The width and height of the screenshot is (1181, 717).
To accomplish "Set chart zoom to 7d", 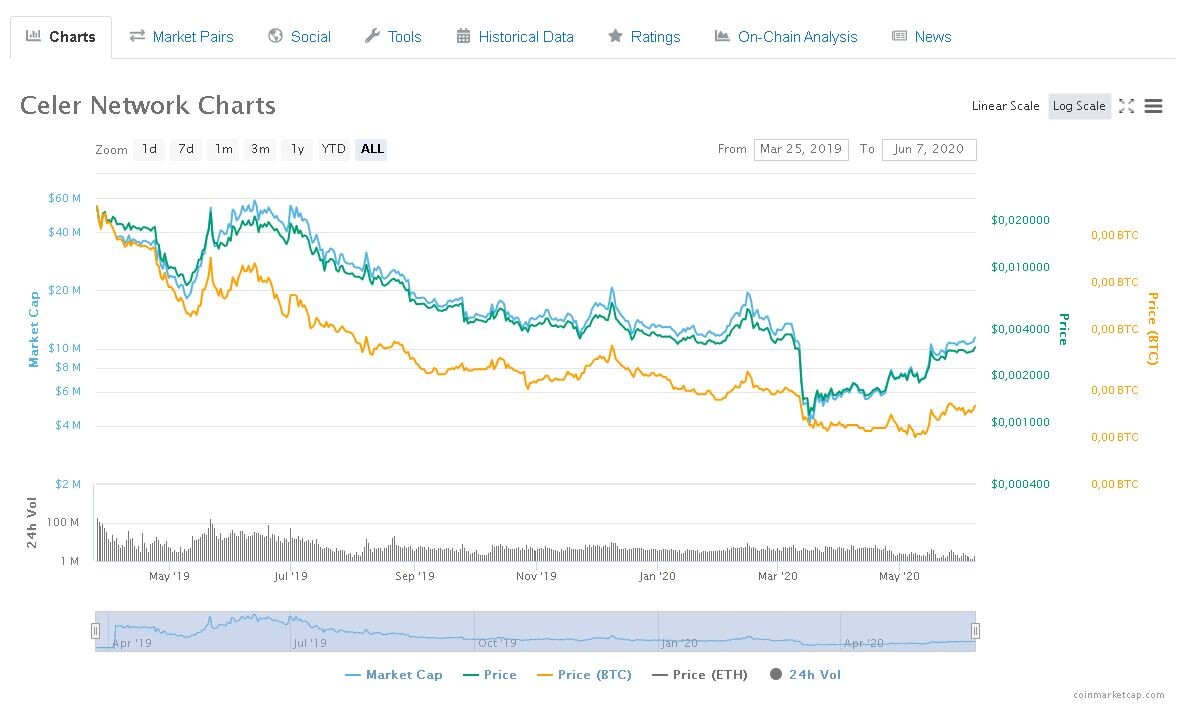I will [186, 149].
